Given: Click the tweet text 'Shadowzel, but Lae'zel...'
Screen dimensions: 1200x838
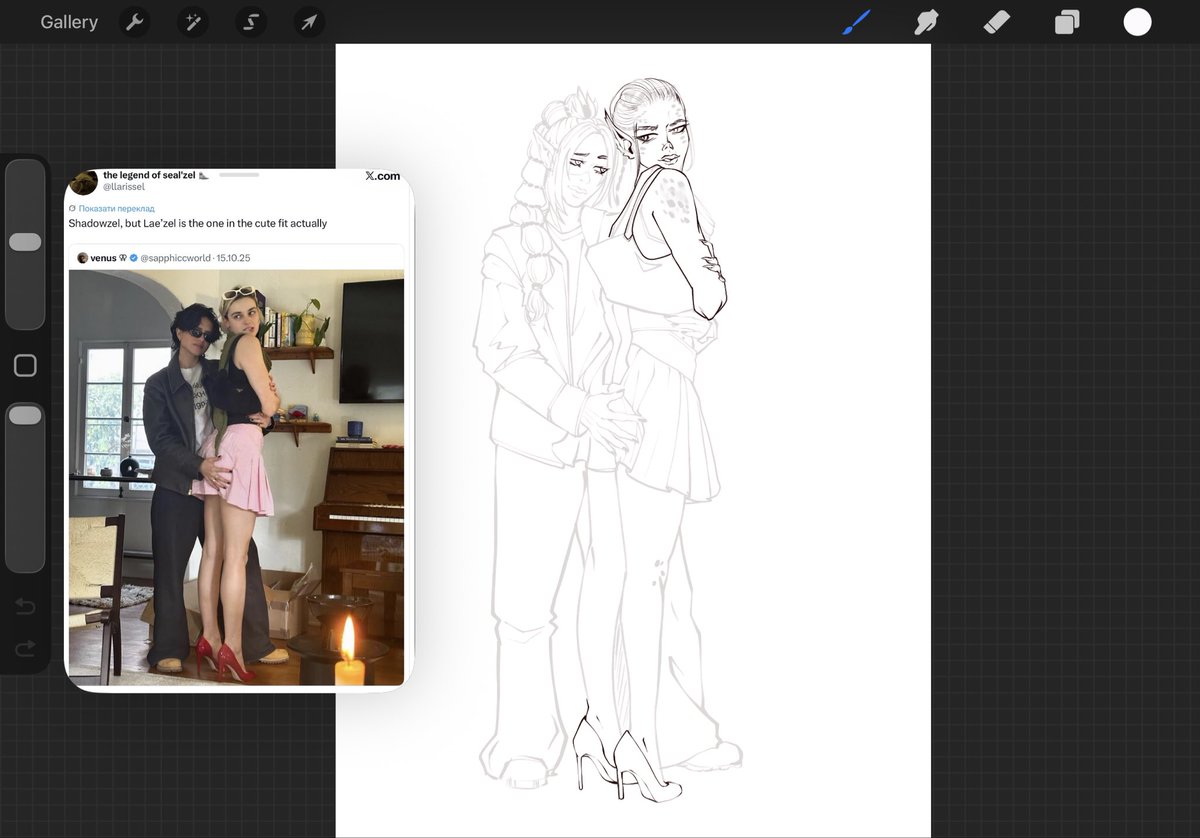Looking at the screenshot, I should coord(198,223).
